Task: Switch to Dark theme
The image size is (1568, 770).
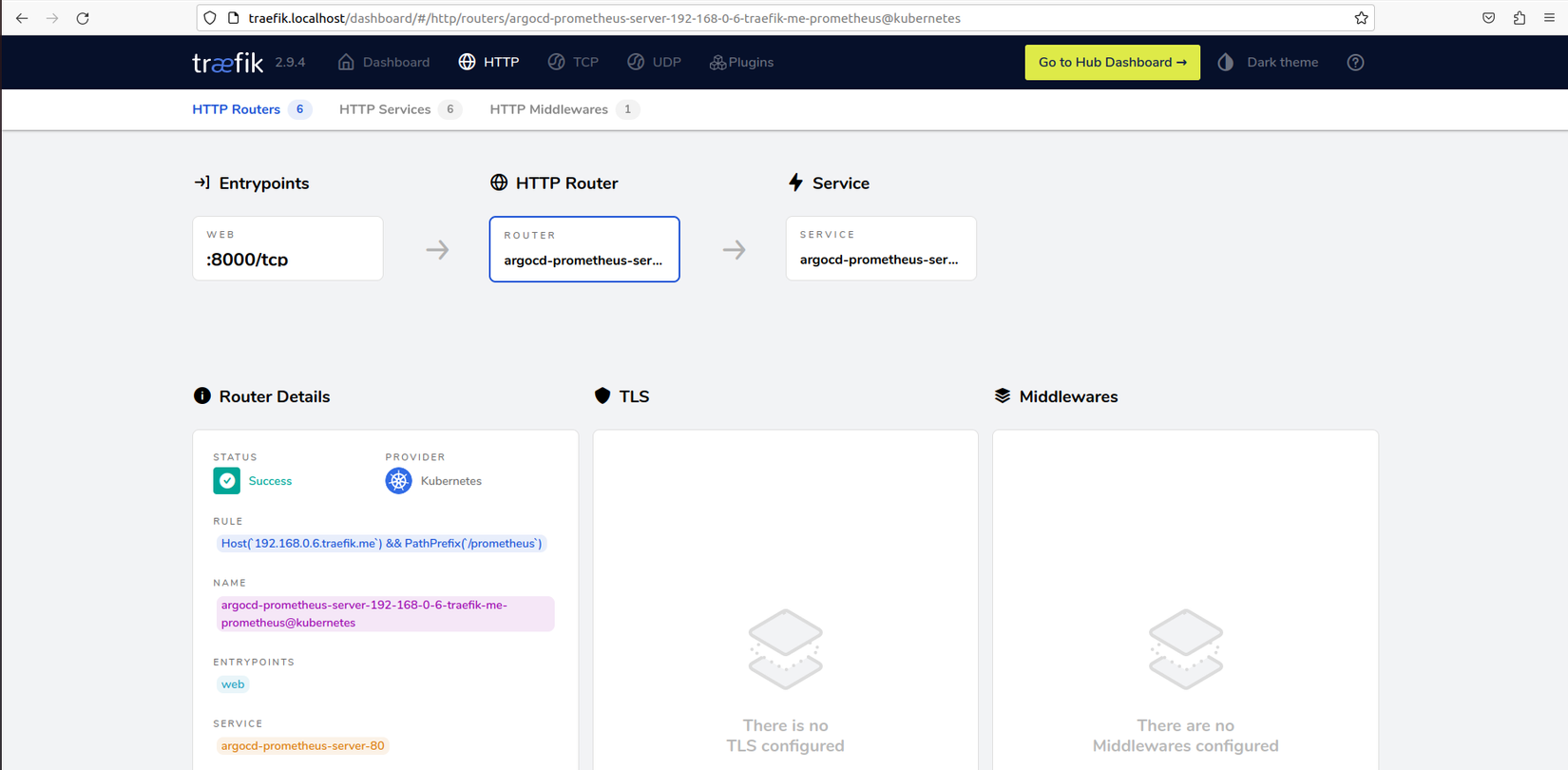Action: (1268, 63)
